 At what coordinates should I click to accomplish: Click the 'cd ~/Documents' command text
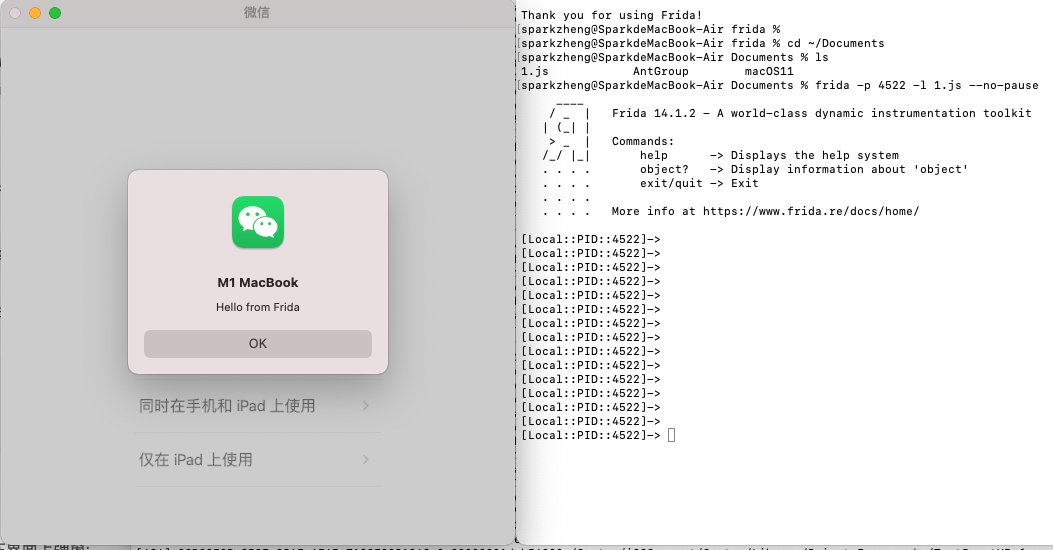pos(835,43)
